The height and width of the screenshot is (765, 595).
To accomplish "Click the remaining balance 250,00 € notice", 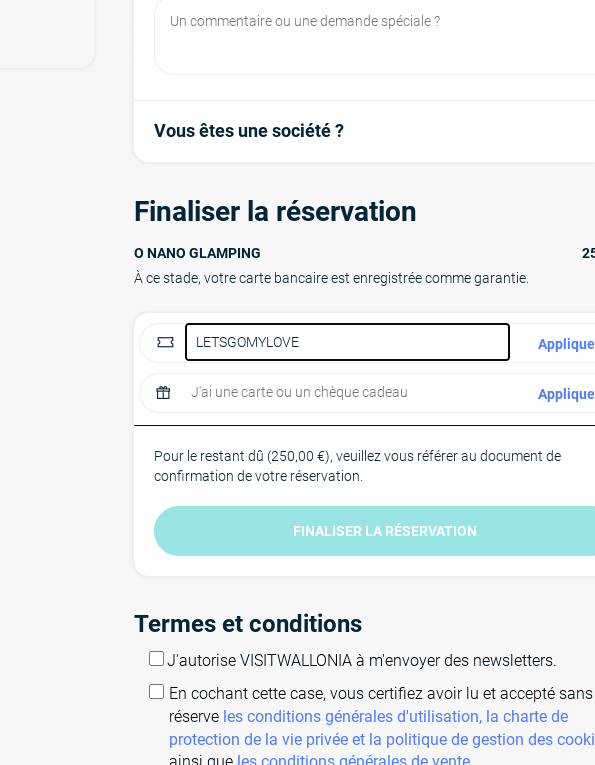I will click(357, 466).
